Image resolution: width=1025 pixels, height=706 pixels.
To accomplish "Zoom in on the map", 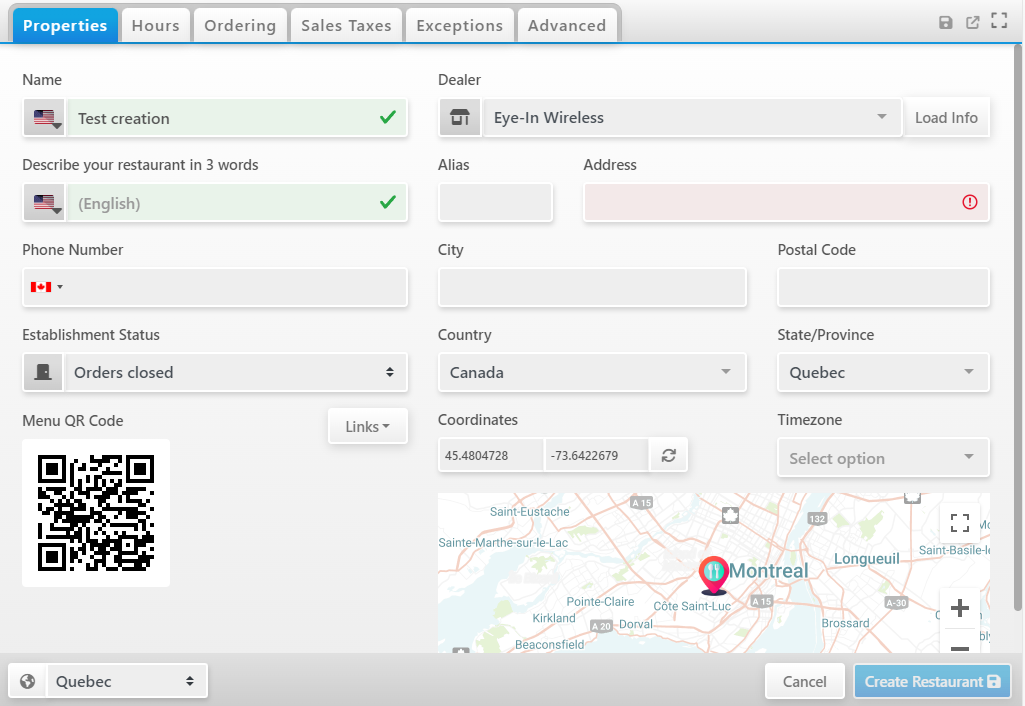I will pos(959,608).
